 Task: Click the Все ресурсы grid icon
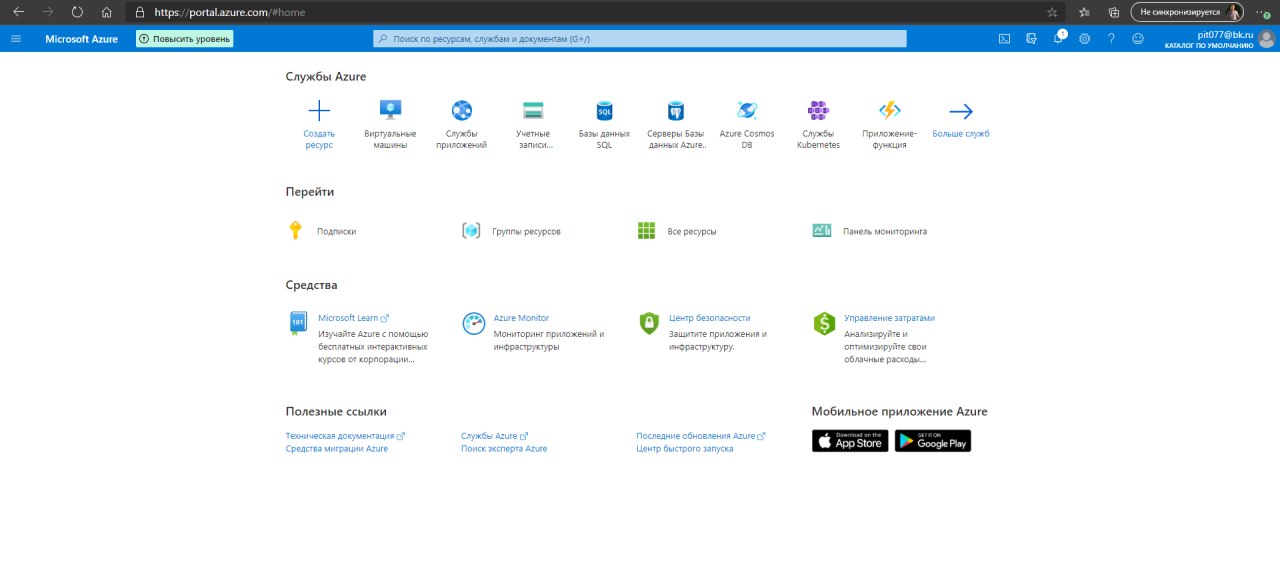click(646, 231)
